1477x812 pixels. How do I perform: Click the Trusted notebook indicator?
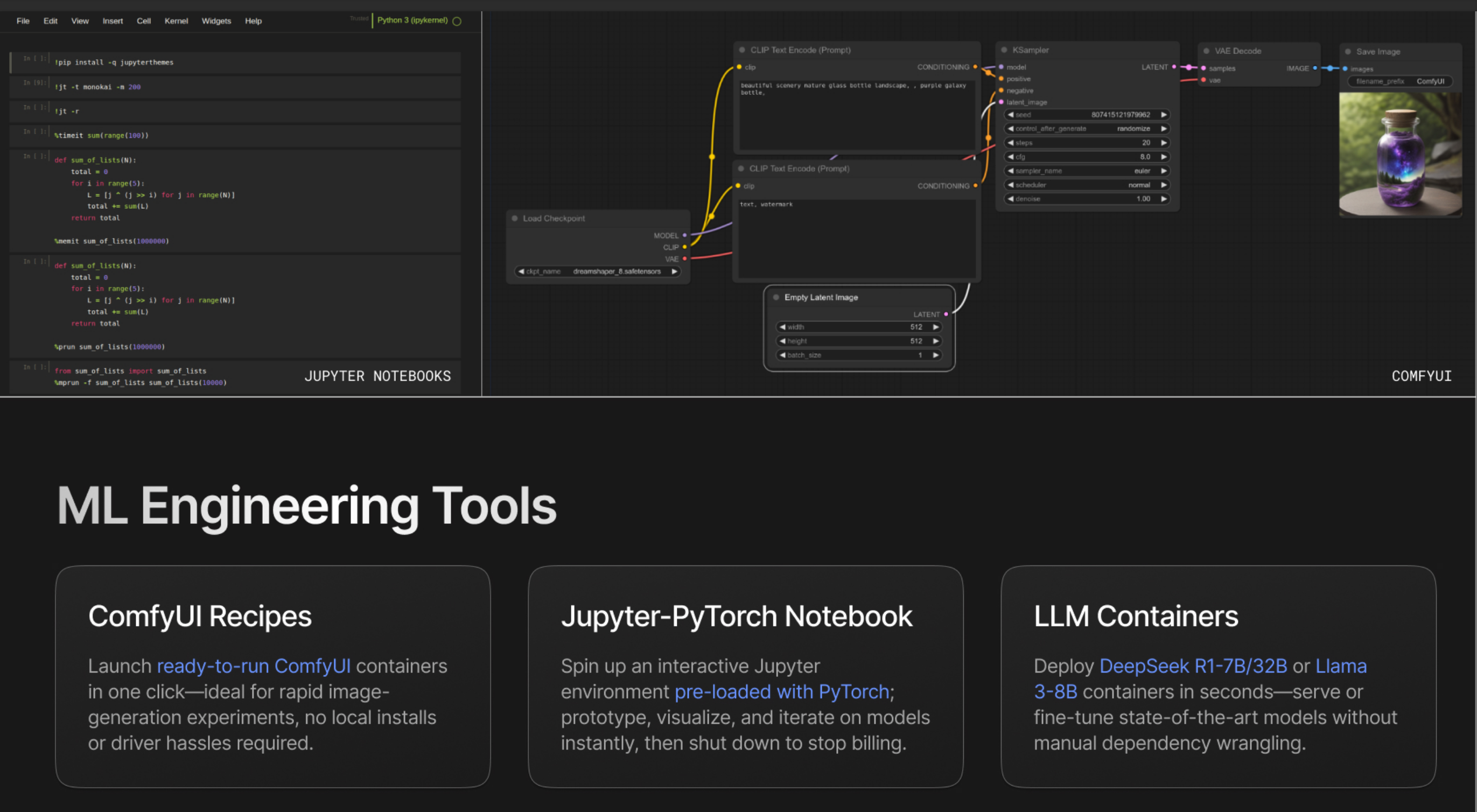click(359, 18)
